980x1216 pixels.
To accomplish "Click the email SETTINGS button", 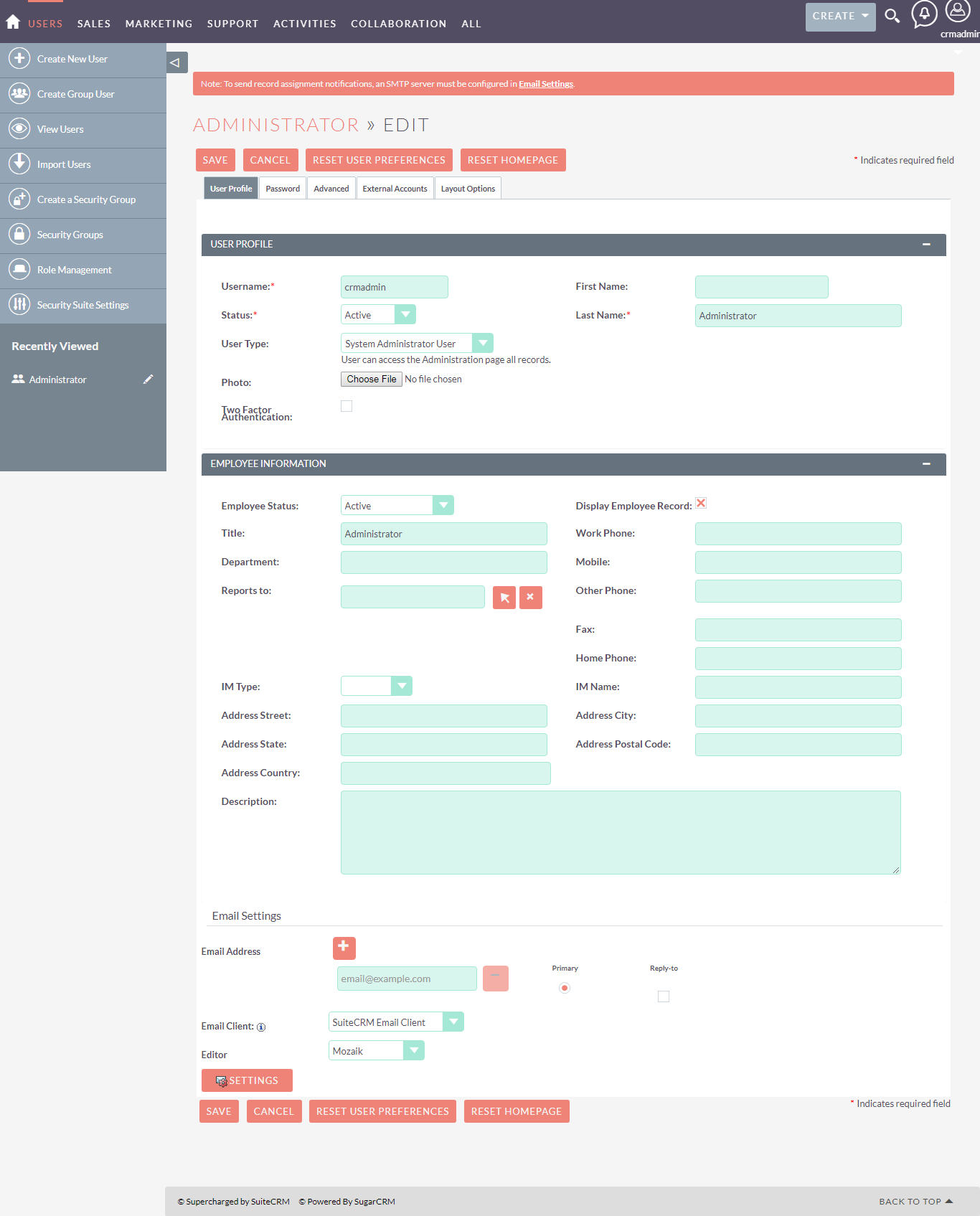I will tap(247, 1080).
